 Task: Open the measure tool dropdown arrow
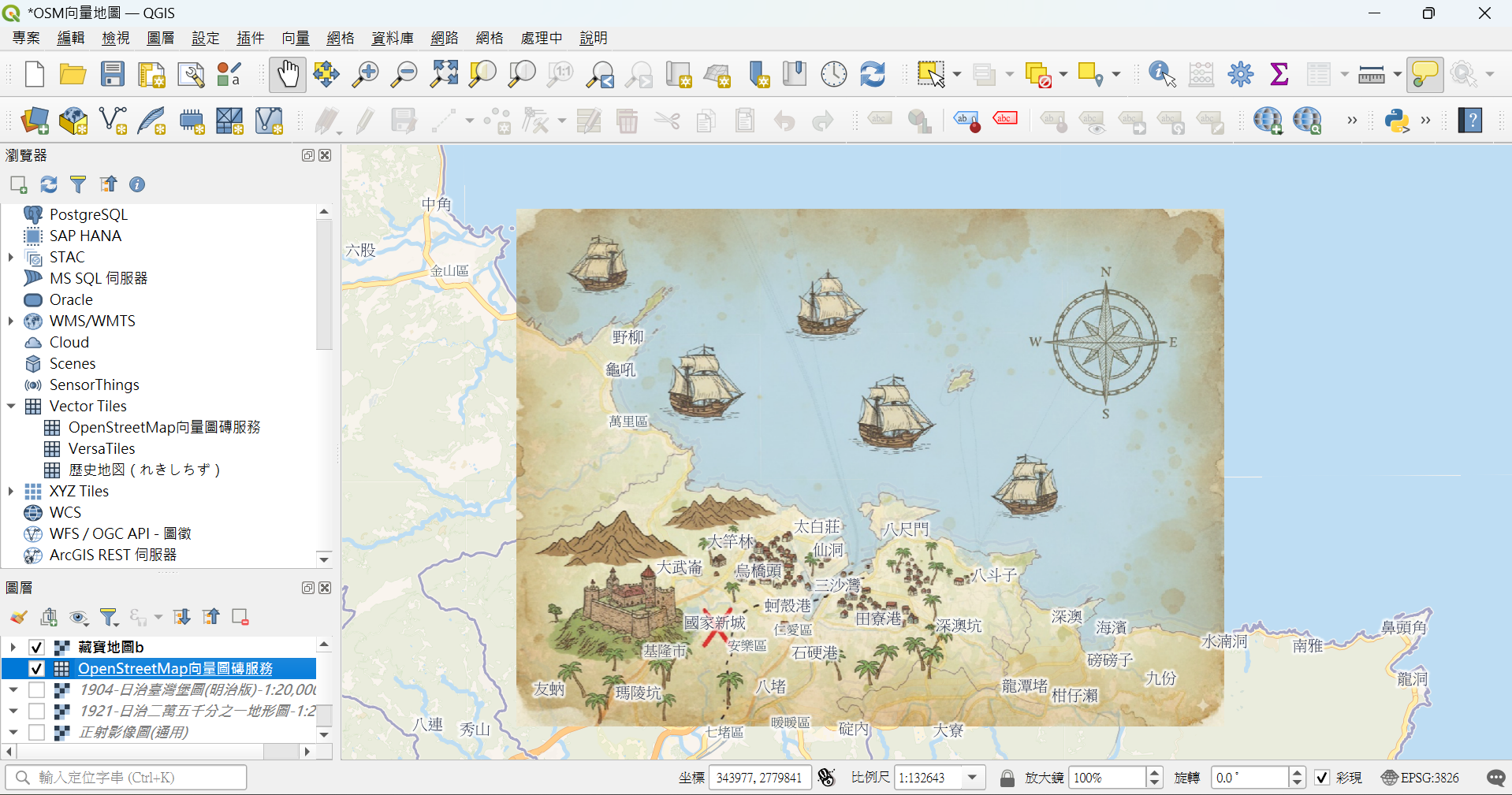point(1398,75)
